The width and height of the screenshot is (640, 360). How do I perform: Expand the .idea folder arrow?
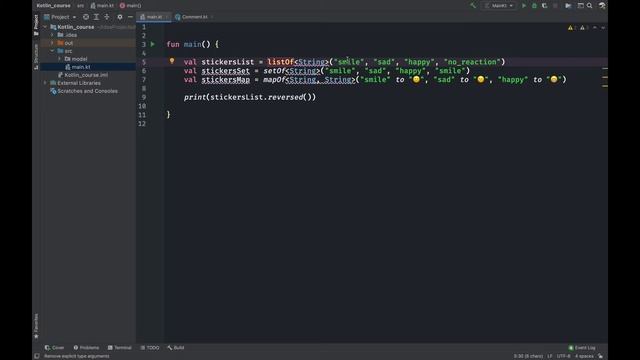coord(52,35)
